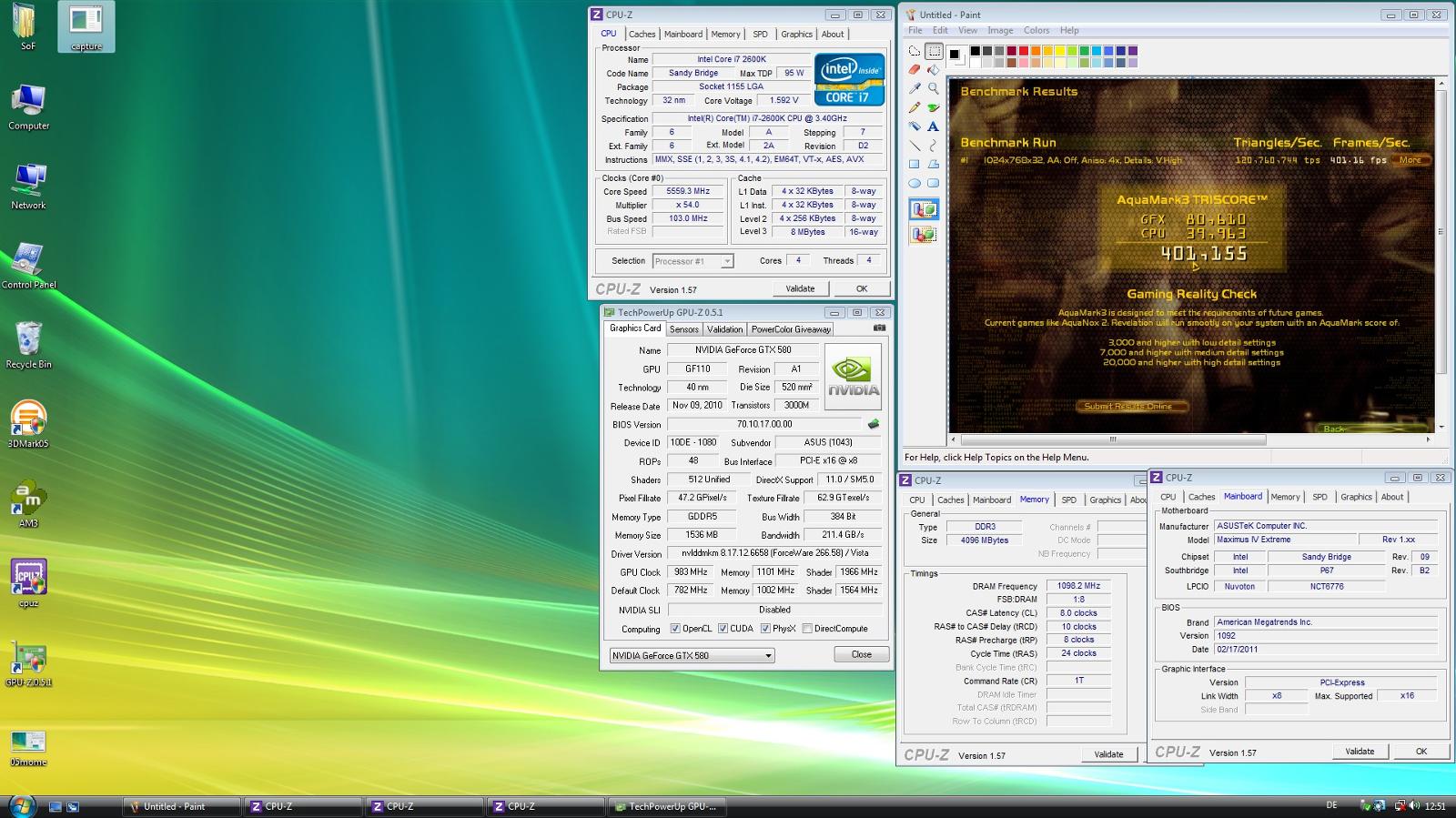Pick the yellow color swatch in Paint palette
The image size is (1456, 818).
tap(1060, 51)
